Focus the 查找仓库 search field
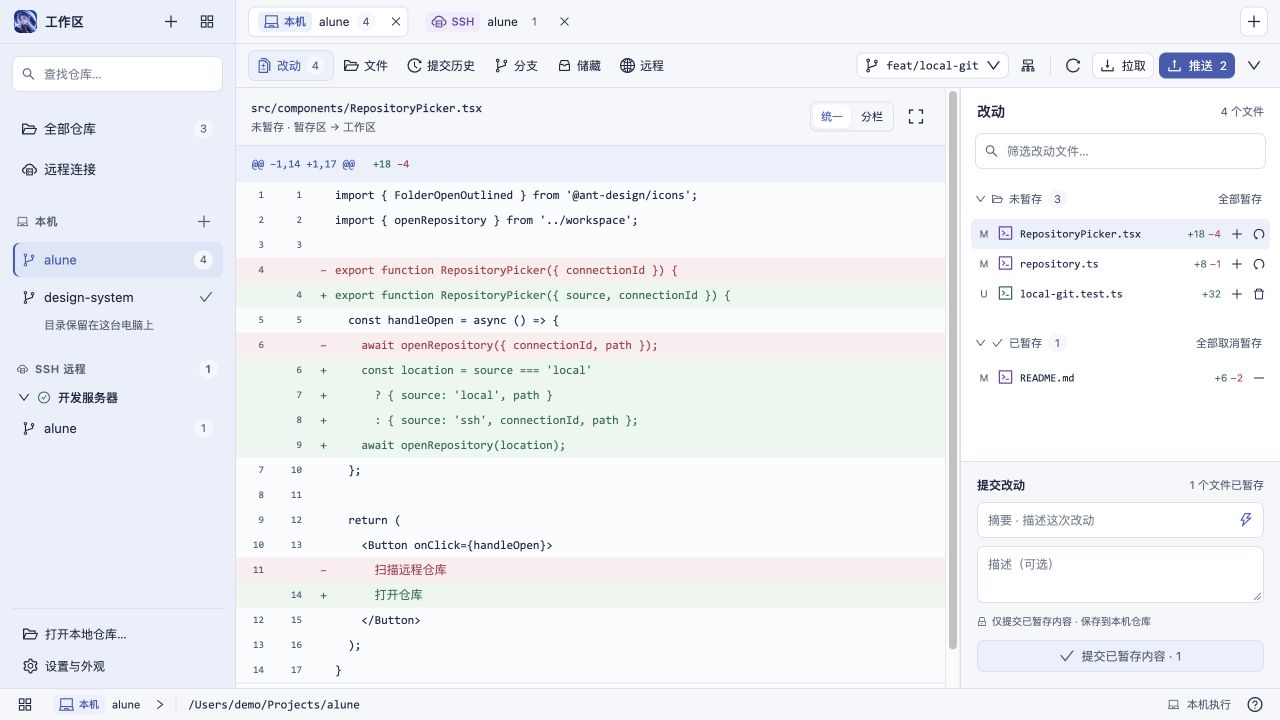 (x=117, y=74)
